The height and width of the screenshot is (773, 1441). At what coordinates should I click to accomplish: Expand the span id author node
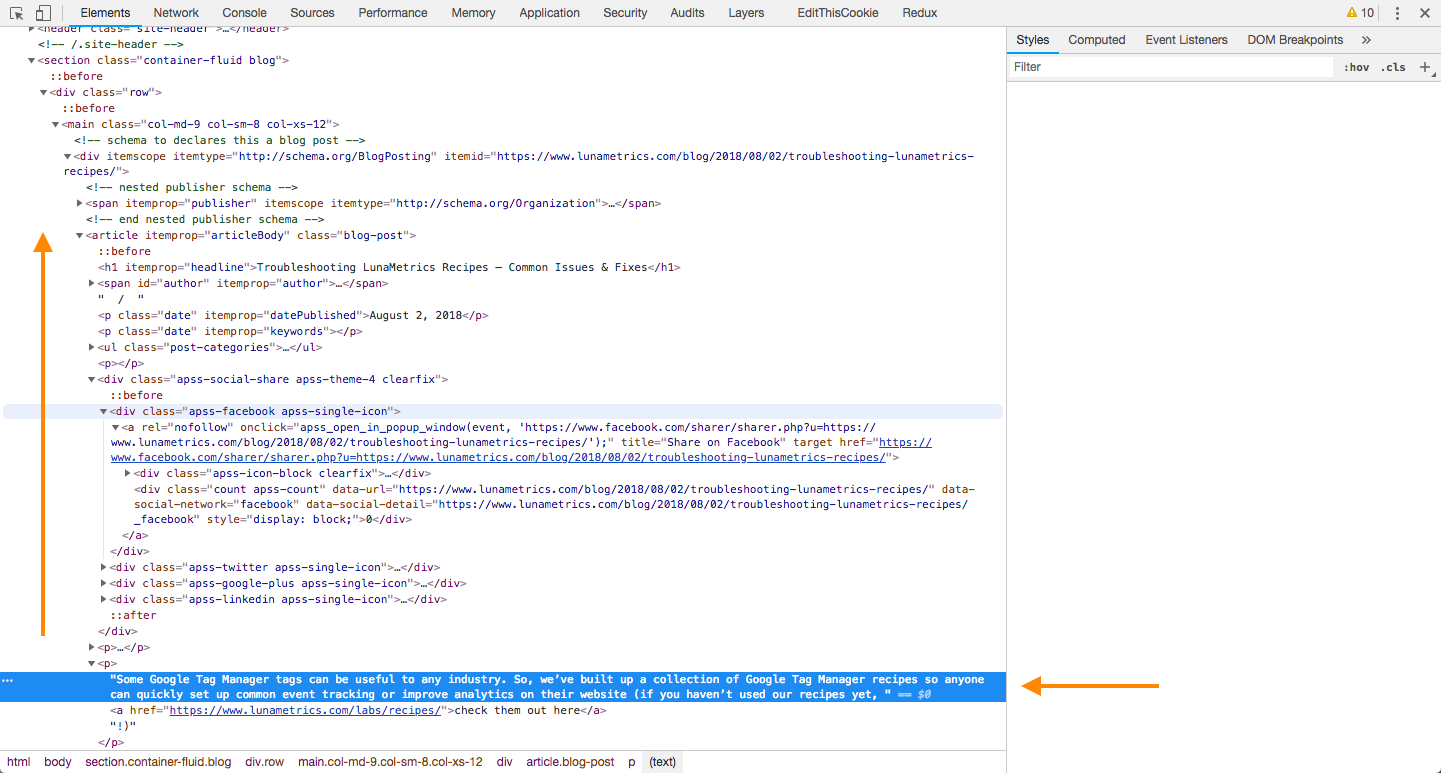point(92,284)
